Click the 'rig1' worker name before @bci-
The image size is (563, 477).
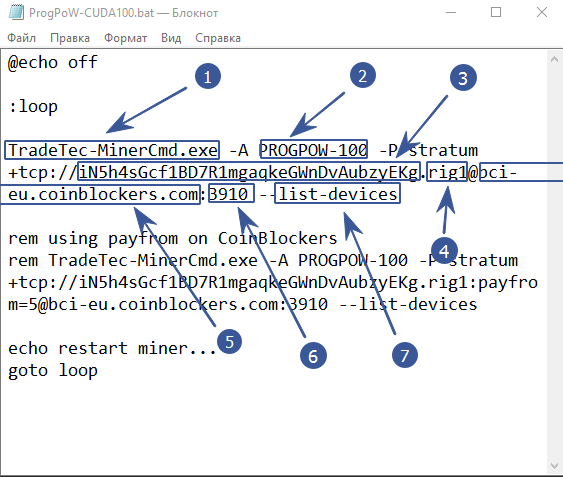pyautogui.click(x=447, y=173)
